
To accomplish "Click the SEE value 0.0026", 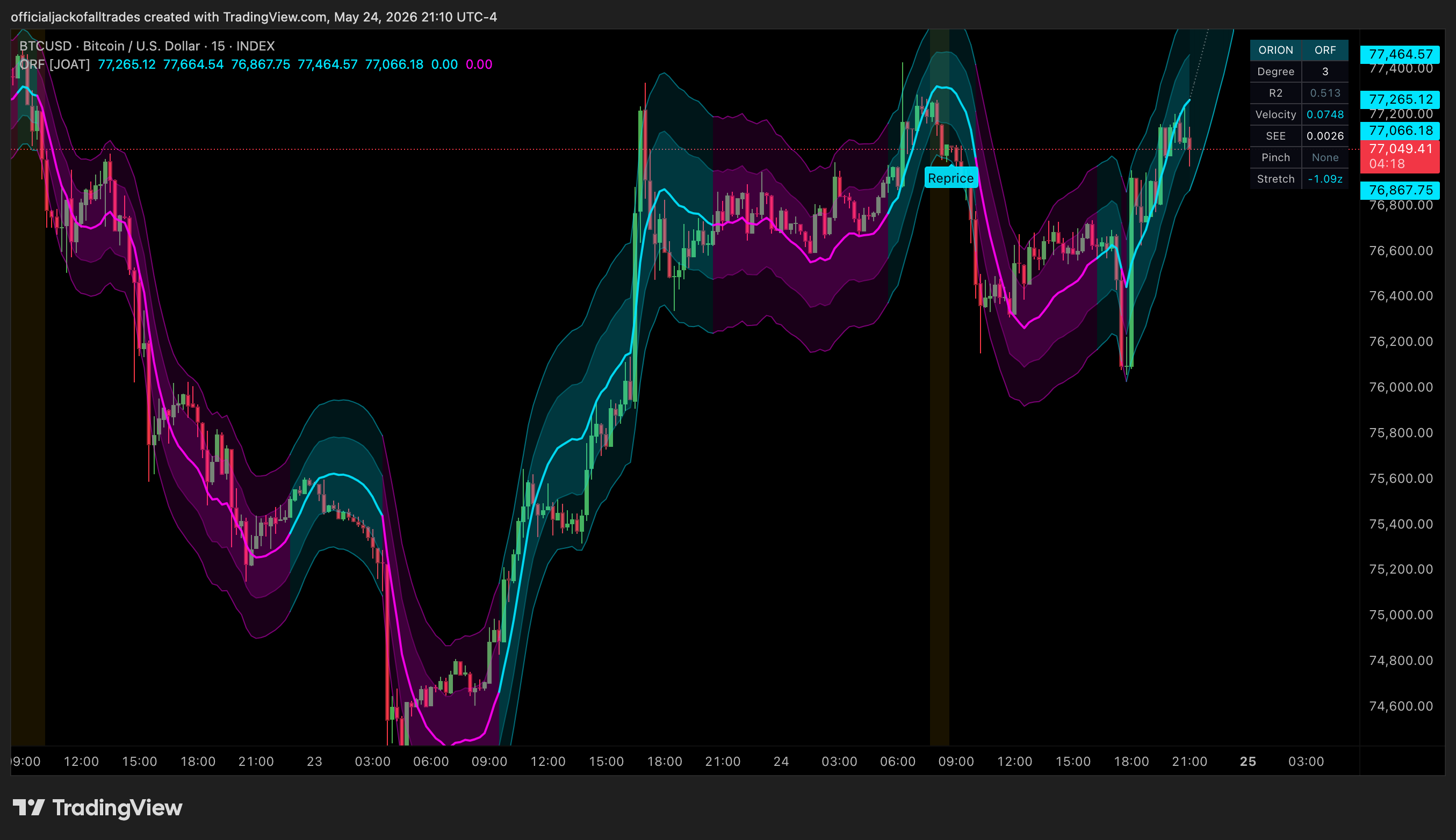I will coord(1325,135).
